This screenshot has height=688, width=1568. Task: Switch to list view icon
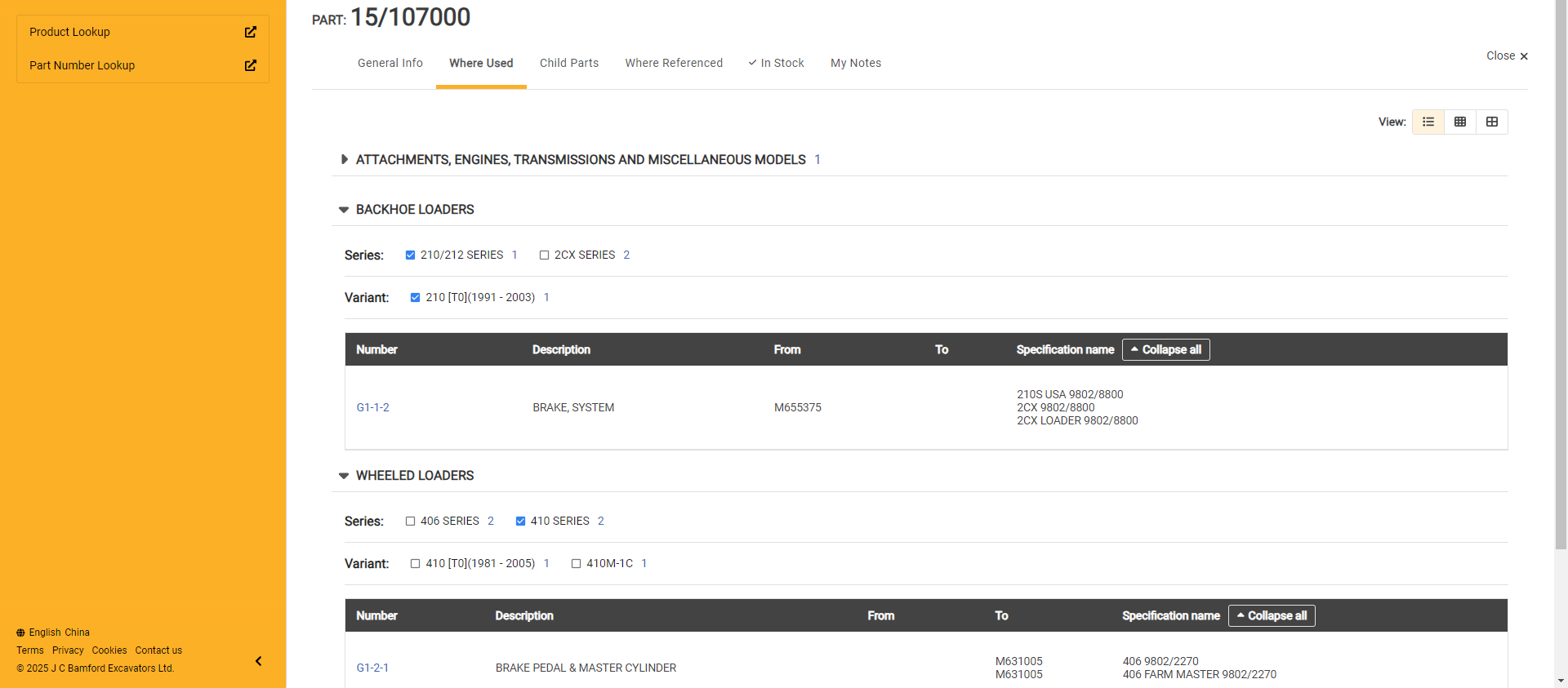click(x=1428, y=122)
